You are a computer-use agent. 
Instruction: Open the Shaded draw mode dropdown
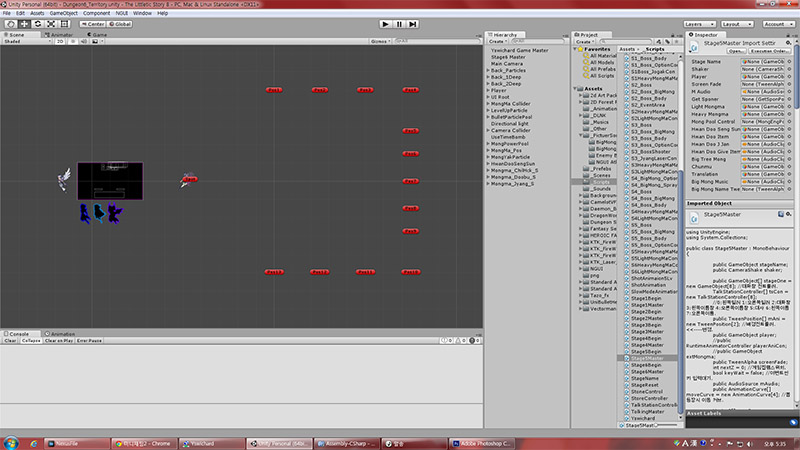tap(27, 41)
